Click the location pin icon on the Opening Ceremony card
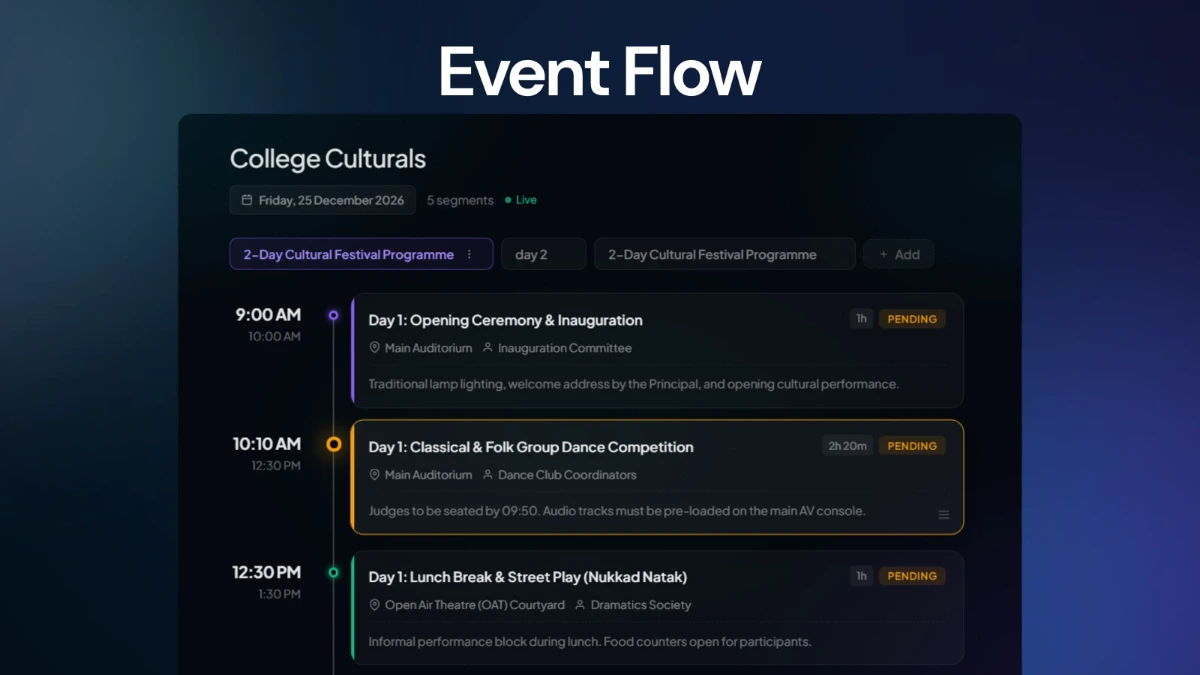 click(375, 348)
